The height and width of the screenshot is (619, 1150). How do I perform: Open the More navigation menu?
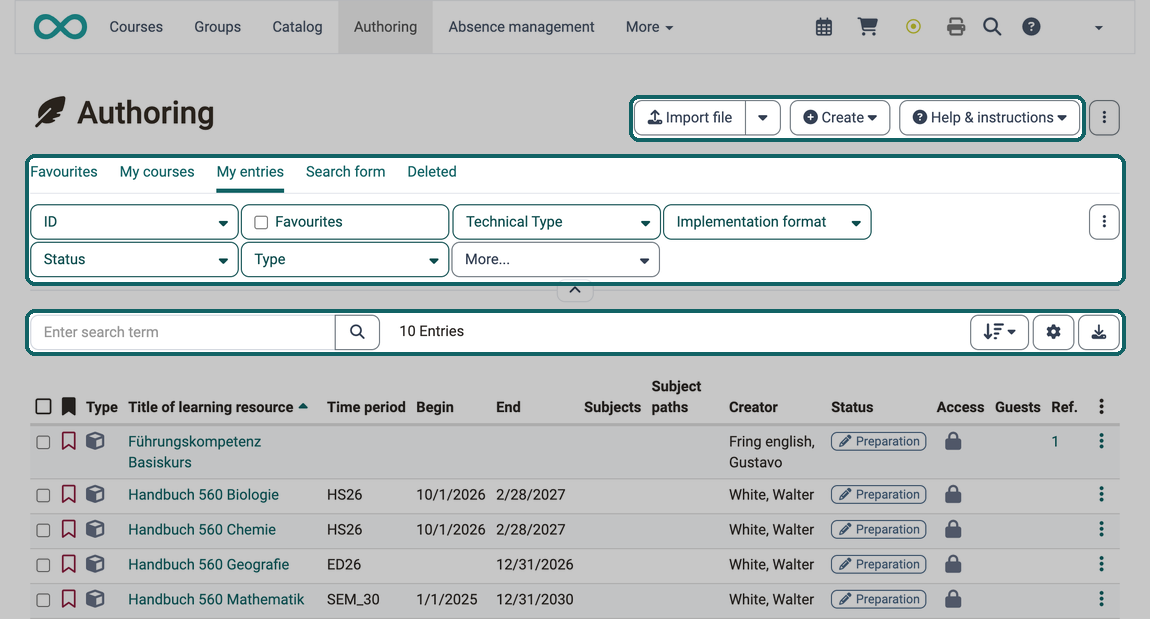point(649,27)
